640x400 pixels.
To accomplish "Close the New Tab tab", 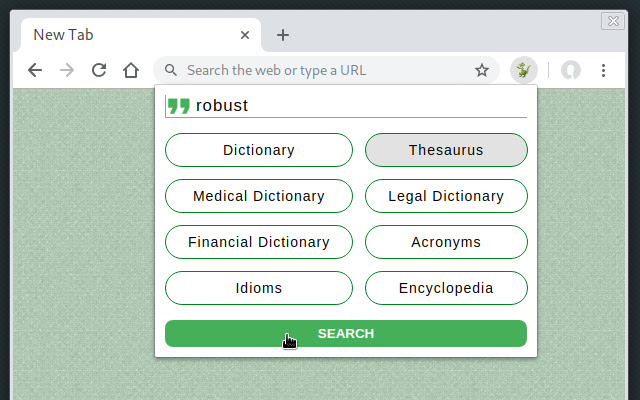I will (x=245, y=35).
